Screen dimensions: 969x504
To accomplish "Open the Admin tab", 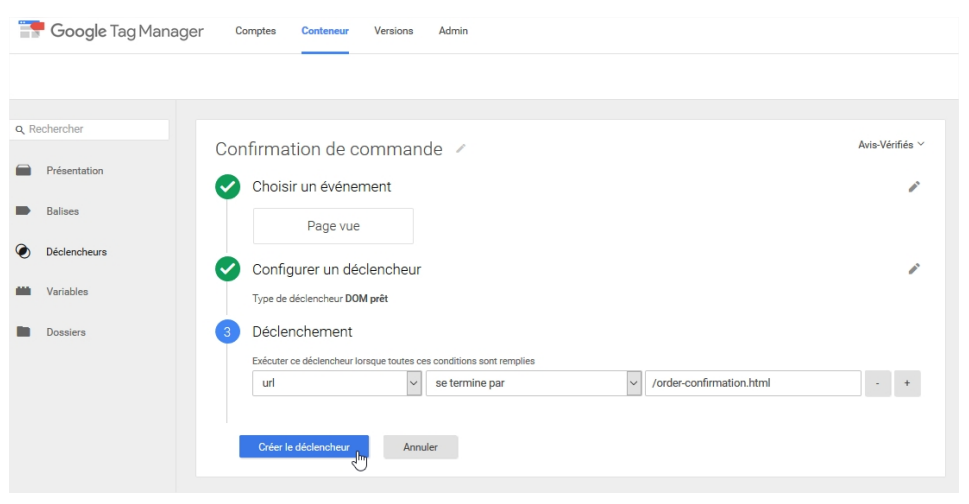I will (453, 31).
